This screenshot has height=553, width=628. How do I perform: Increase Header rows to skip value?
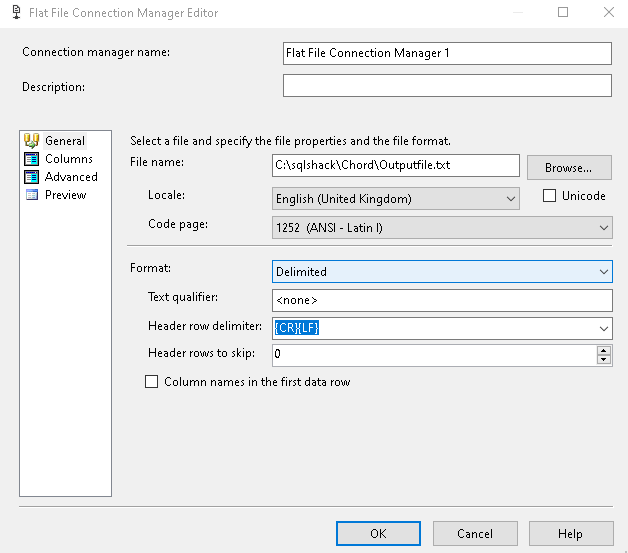coord(603,350)
